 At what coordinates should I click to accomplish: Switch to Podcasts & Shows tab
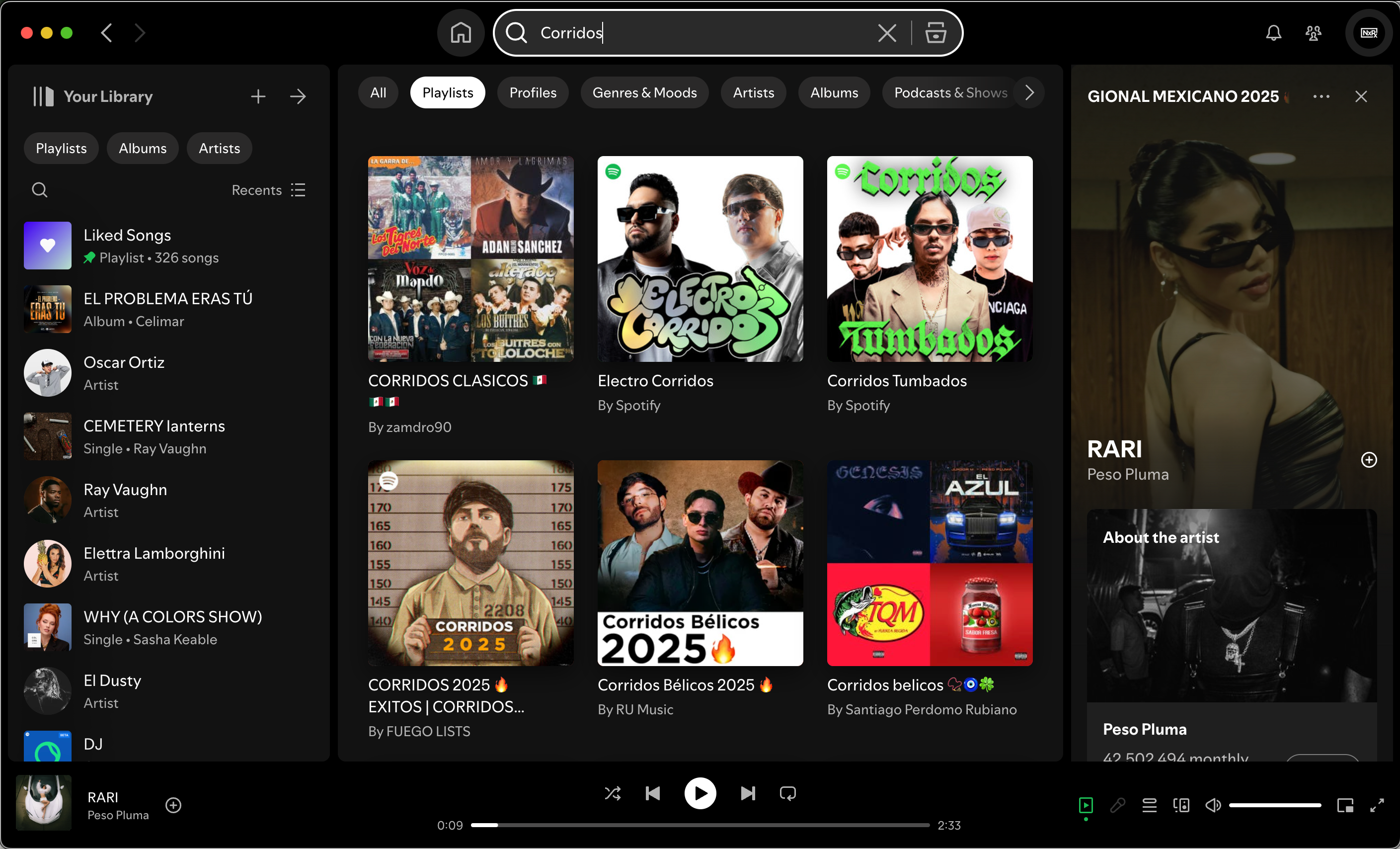pos(950,92)
